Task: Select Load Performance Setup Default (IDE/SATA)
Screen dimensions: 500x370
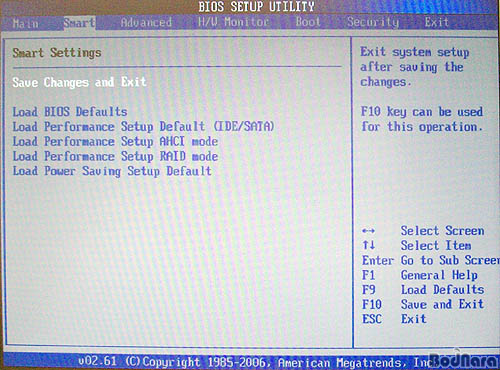Action: tap(143, 126)
